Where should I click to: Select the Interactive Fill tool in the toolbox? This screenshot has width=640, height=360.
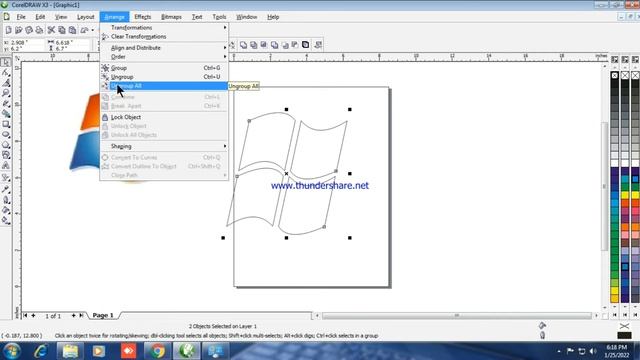pos(6,220)
